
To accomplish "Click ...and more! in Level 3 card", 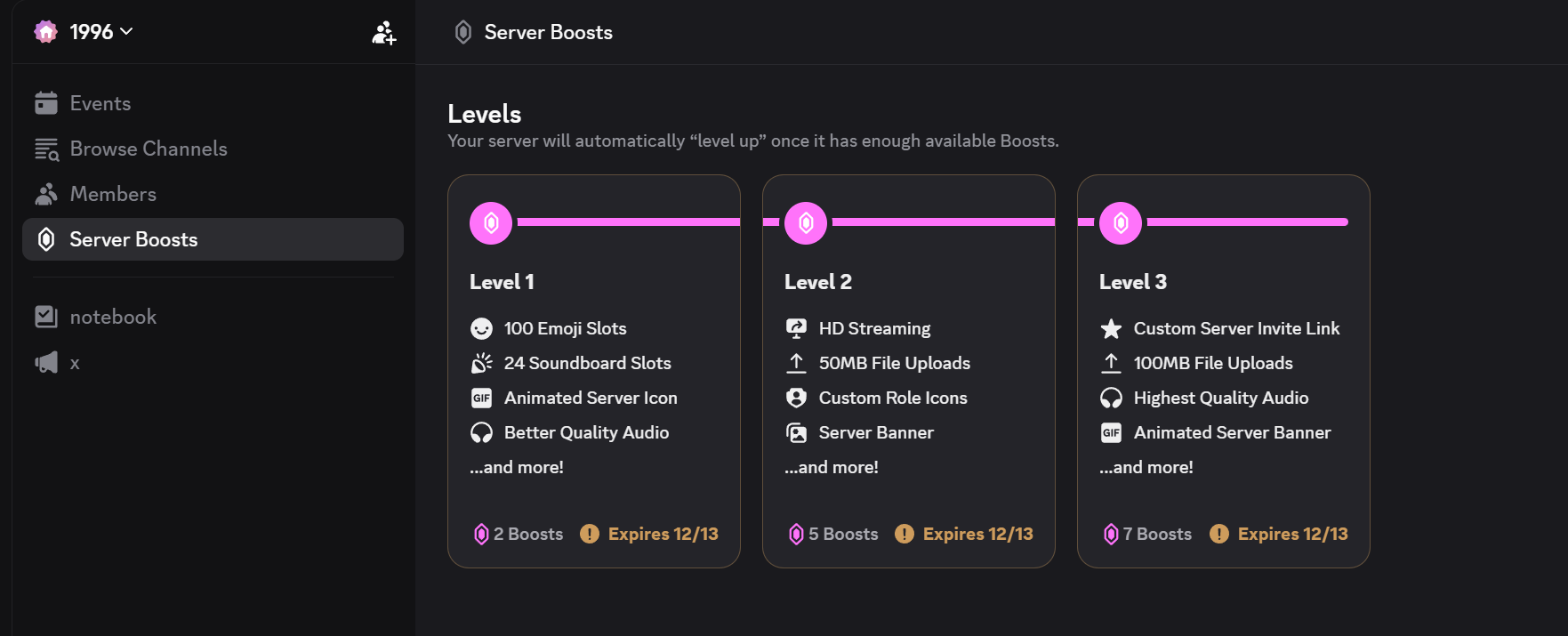I will tap(1146, 467).
